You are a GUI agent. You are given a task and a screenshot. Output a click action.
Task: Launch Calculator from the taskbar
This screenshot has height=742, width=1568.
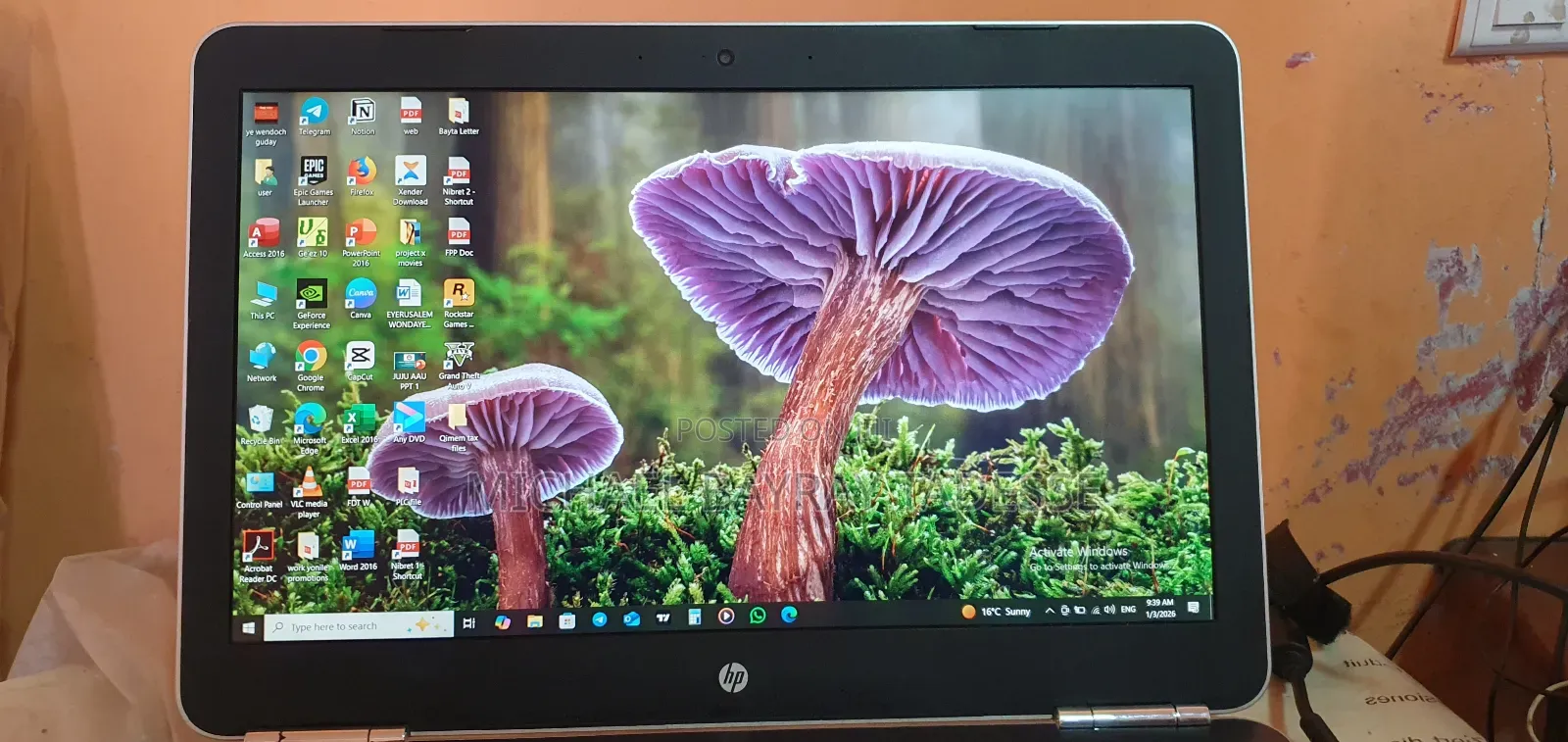click(694, 617)
